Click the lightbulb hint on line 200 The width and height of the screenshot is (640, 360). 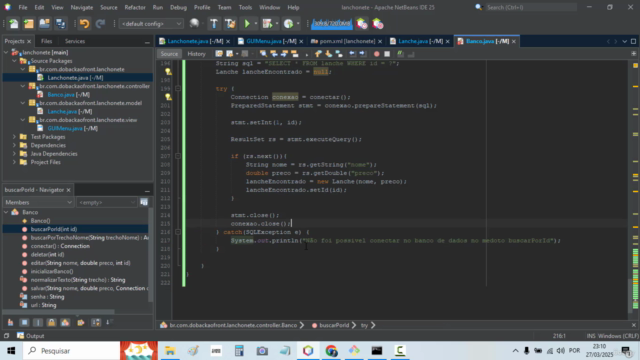[x=168, y=97]
